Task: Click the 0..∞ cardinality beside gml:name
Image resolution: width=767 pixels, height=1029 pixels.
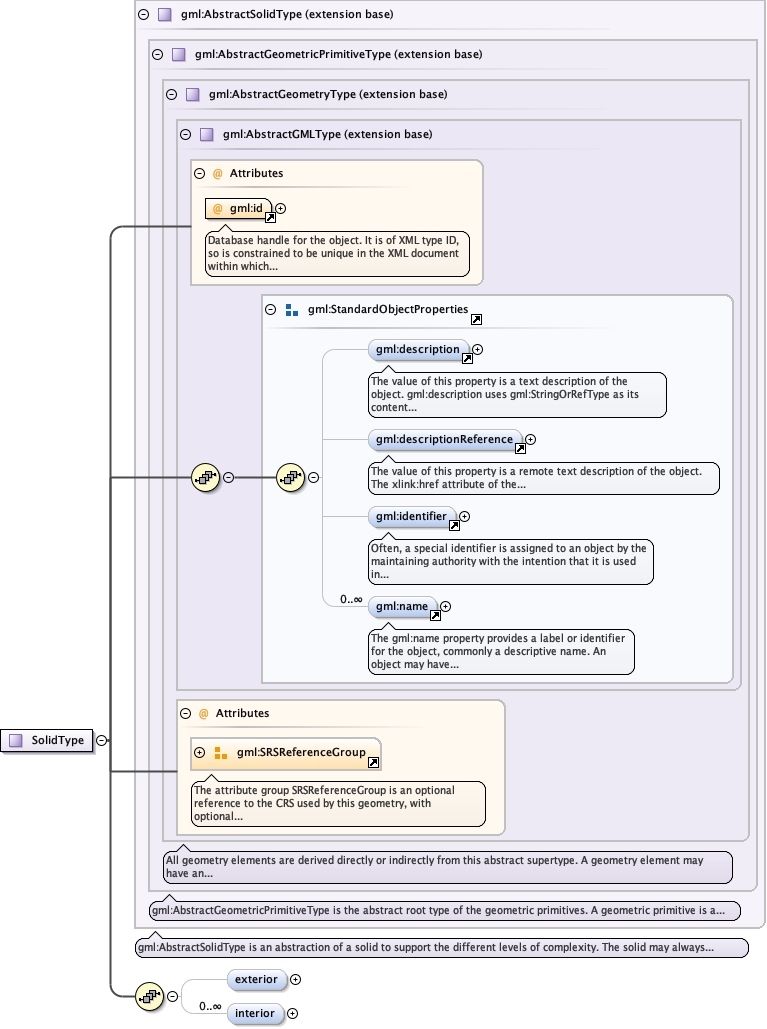Action: pyautogui.click(x=351, y=600)
